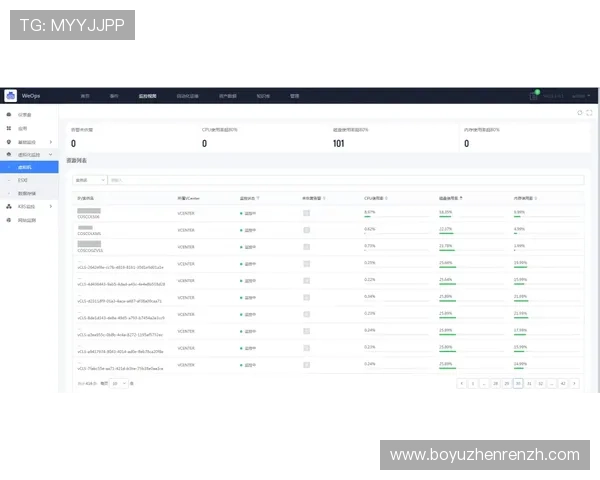
Task: Click the 58.35% disk usage bar
Action: point(445,216)
